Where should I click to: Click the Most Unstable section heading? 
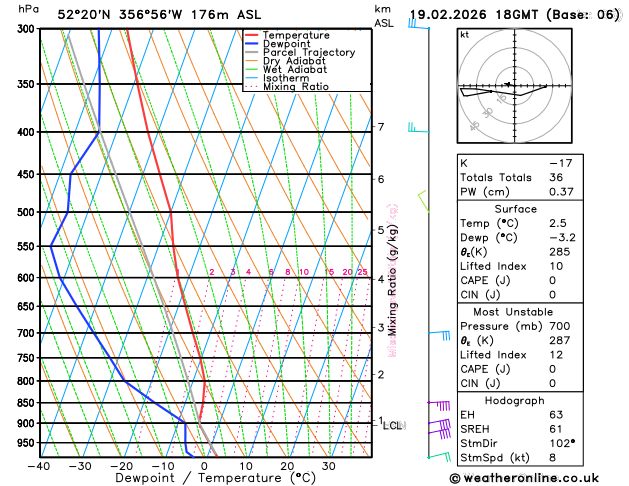tap(513, 312)
